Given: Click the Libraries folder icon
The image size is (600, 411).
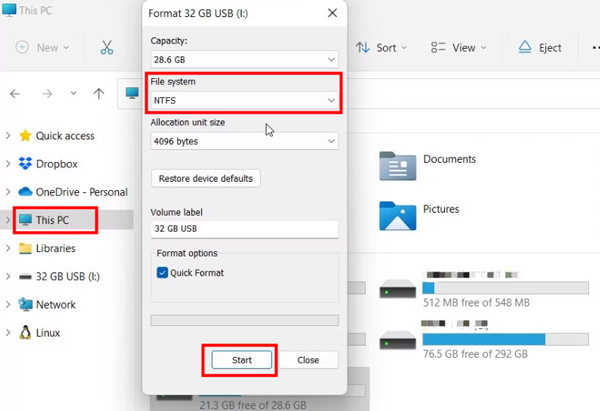Looking at the screenshot, I should [25, 248].
